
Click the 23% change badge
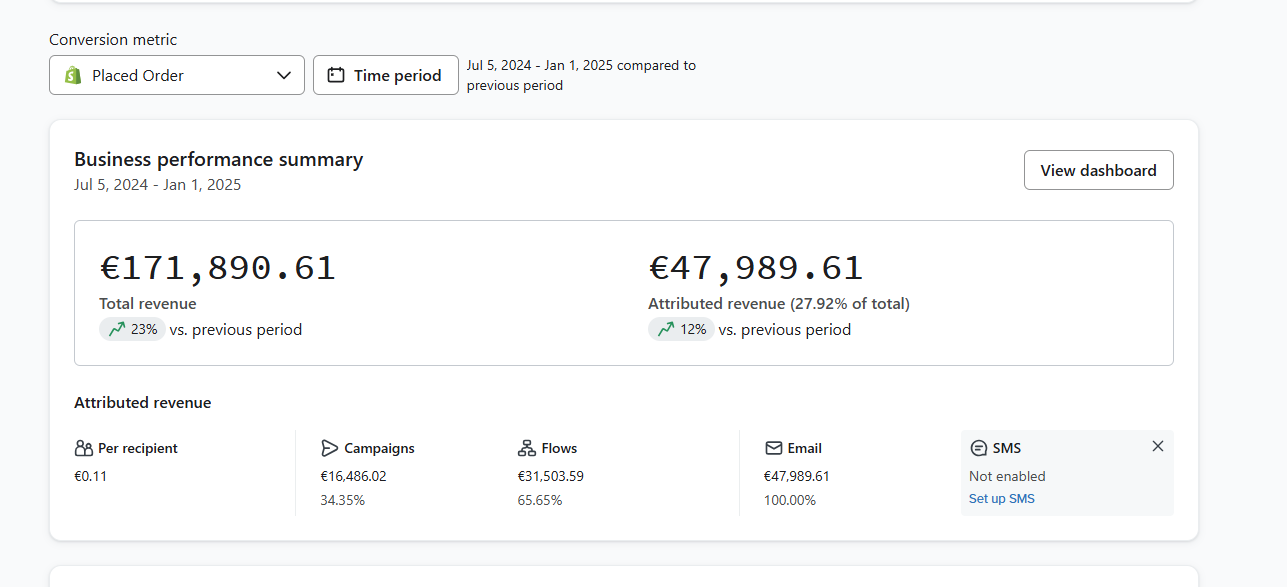tap(132, 329)
